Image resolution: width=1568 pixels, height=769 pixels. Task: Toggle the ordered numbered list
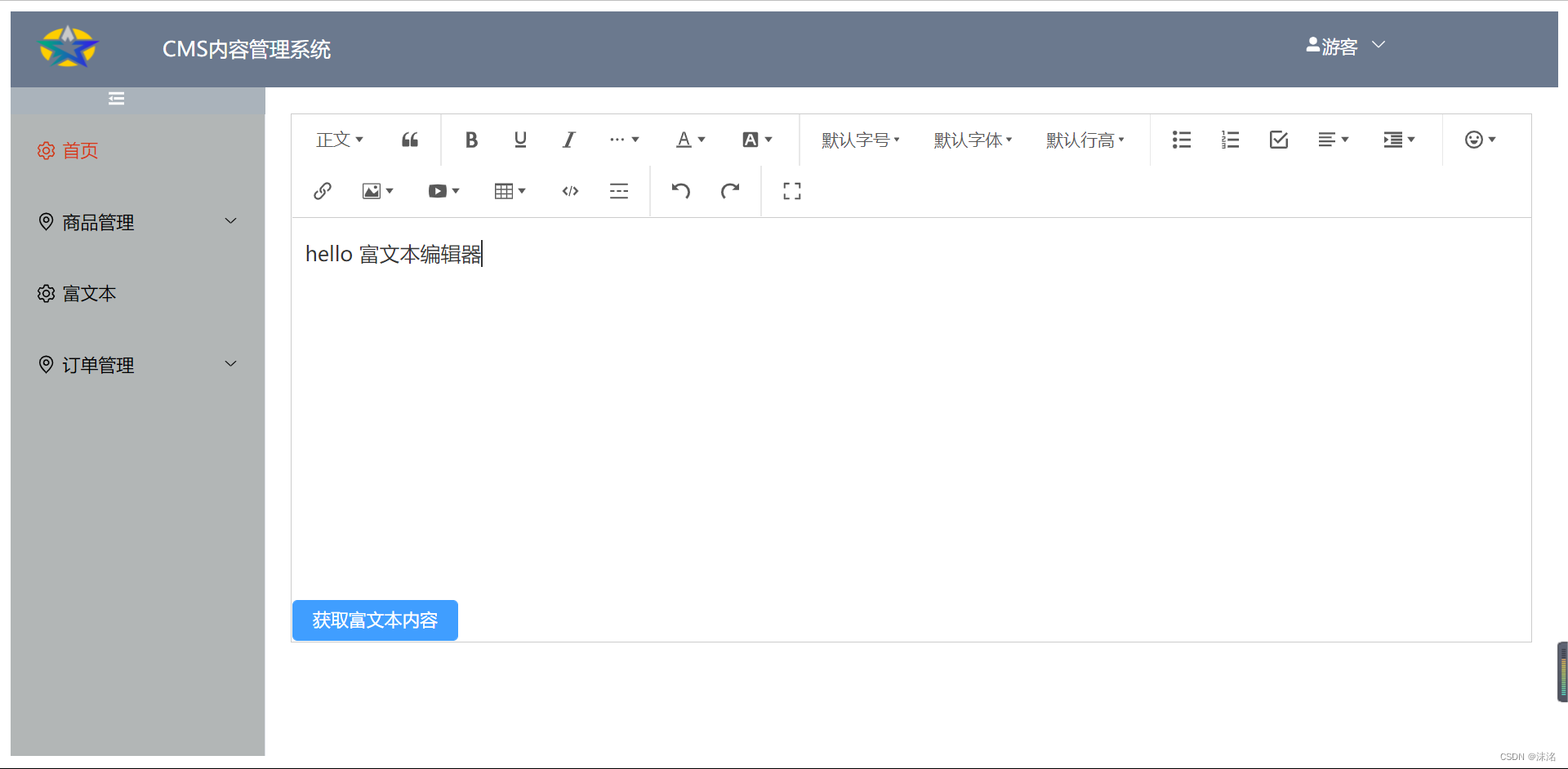[1230, 140]
